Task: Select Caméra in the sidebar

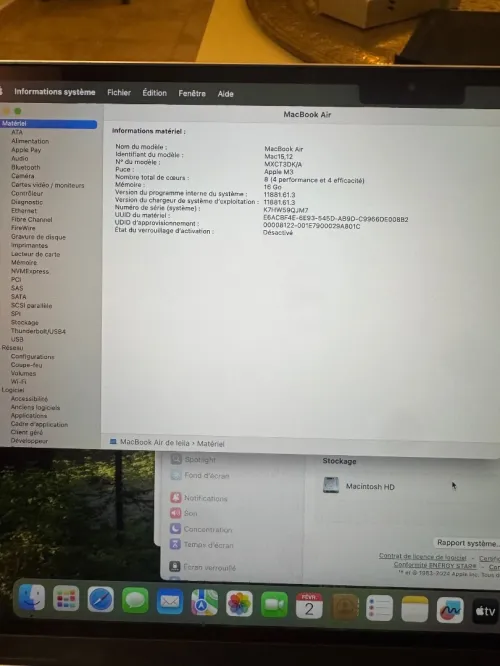Action: (23, 176)
